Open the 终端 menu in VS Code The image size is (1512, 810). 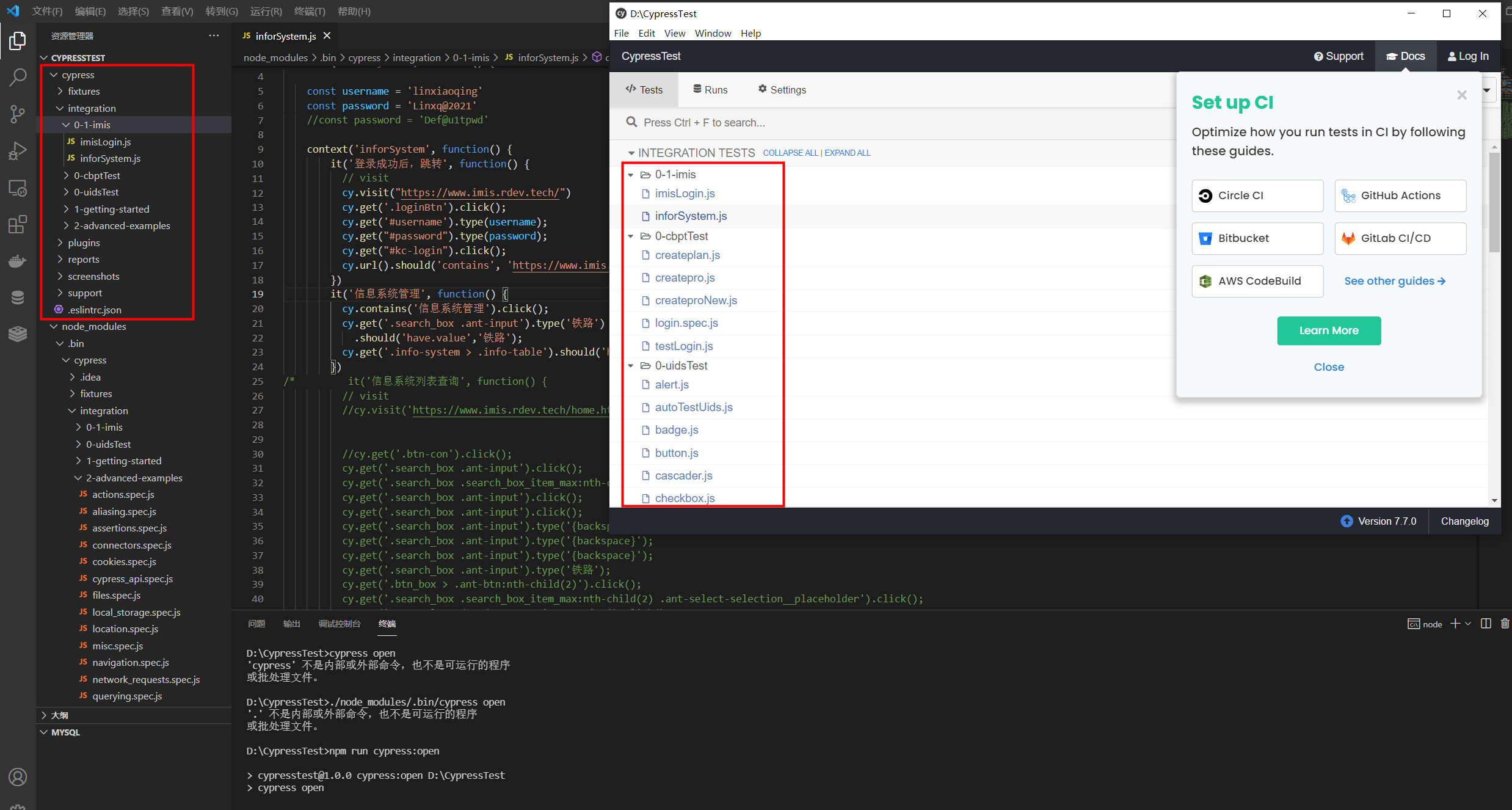point(309,11)
